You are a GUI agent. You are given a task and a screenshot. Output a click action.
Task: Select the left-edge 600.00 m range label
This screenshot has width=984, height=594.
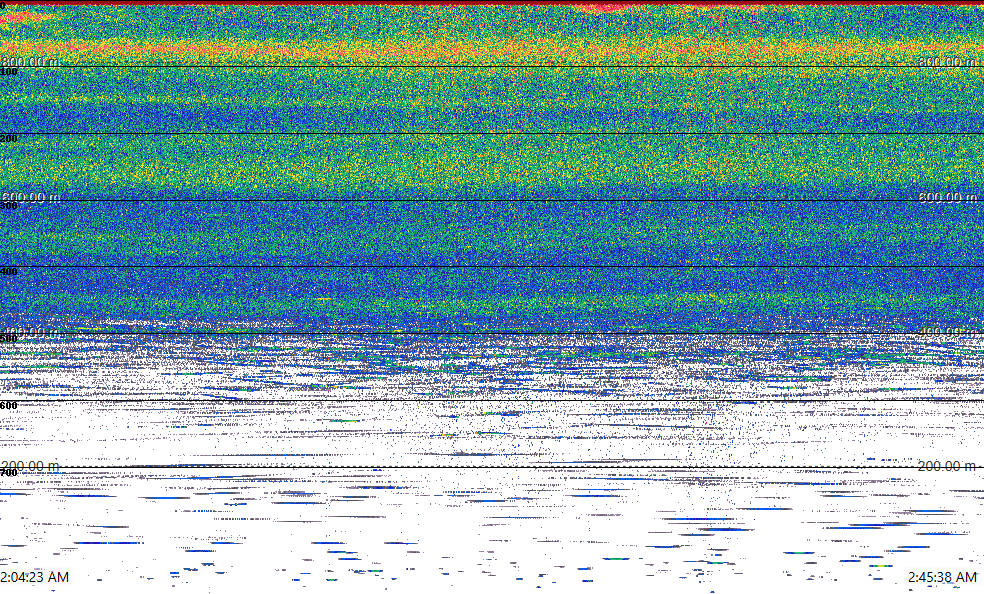[30, 197]
